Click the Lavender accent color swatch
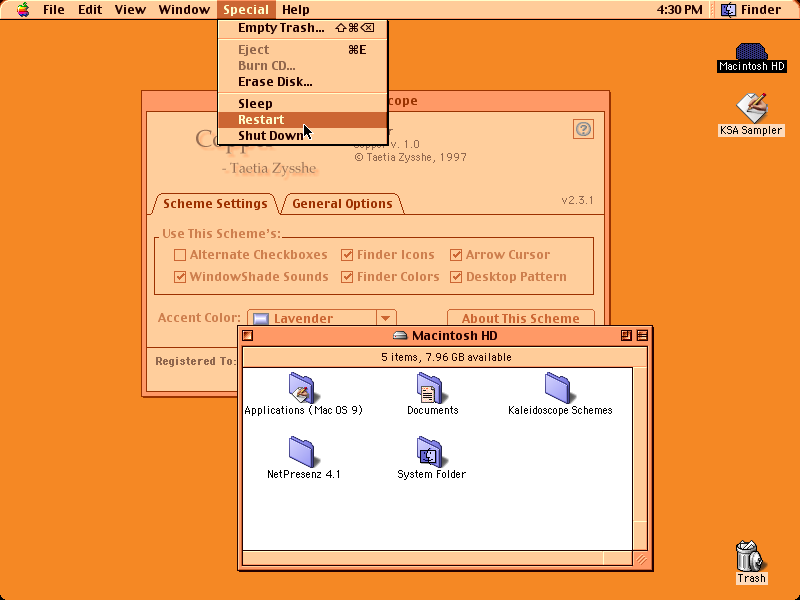 click(261, 319)
